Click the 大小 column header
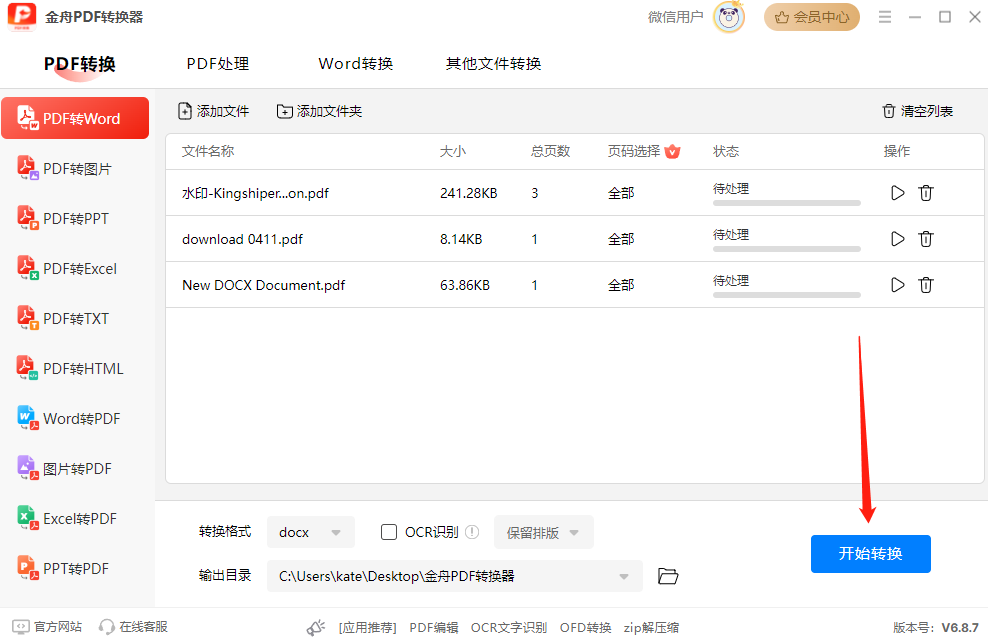The image size is (988, 644). pos(452,151)
